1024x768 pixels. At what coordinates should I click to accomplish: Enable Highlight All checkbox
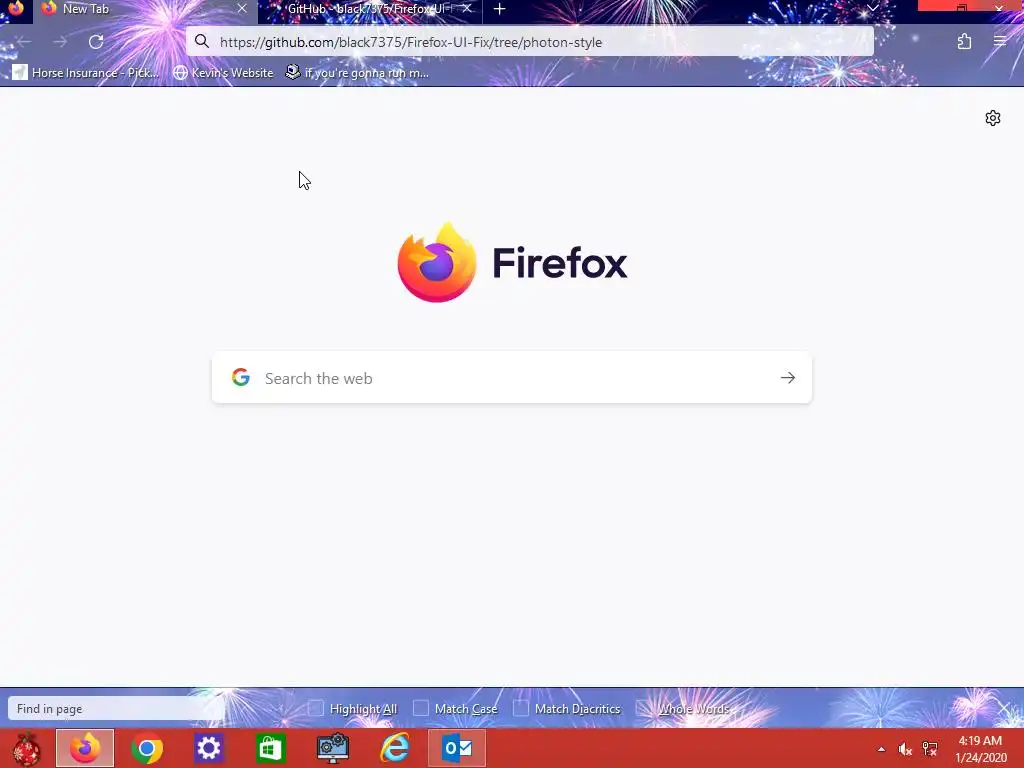[315, 708]
